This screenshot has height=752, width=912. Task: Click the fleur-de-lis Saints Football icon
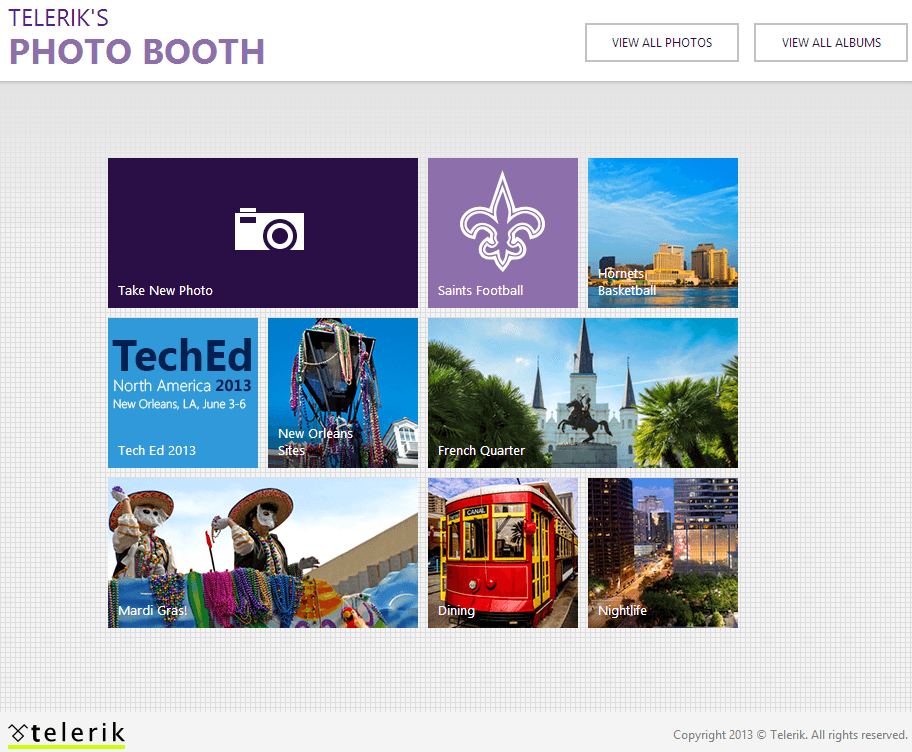pyautogui.click(x=503, y=221)
